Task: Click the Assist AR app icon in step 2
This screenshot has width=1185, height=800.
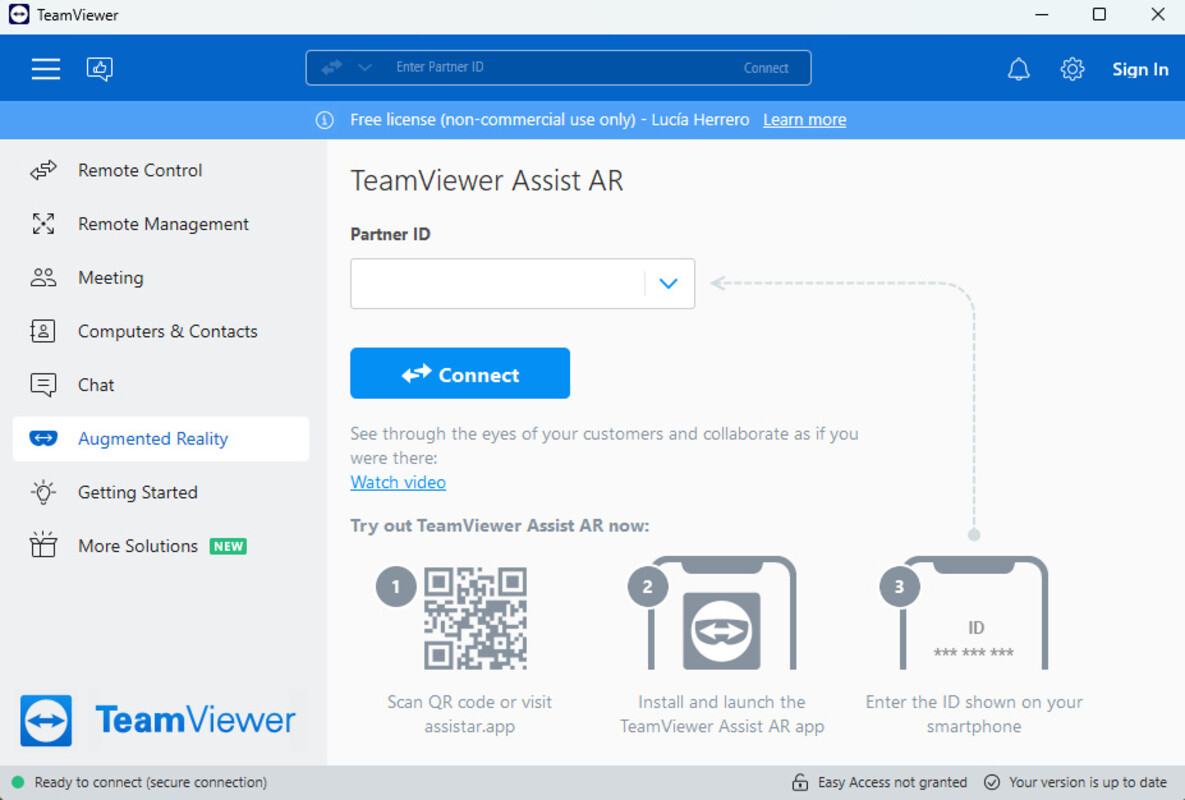Action: pos(721,630)
